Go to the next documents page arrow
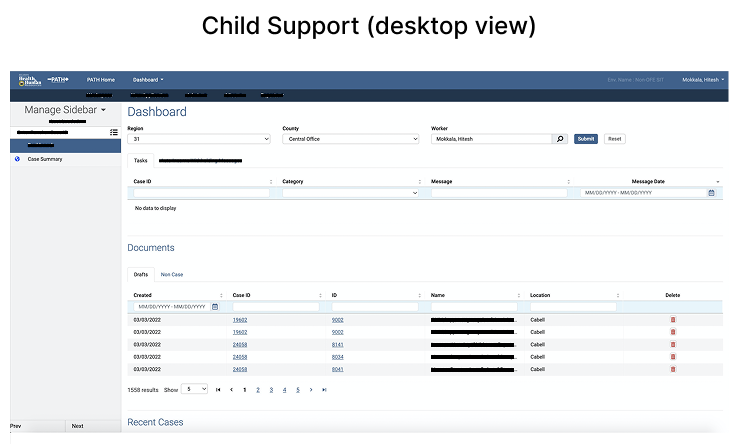 tap(311, 389)
